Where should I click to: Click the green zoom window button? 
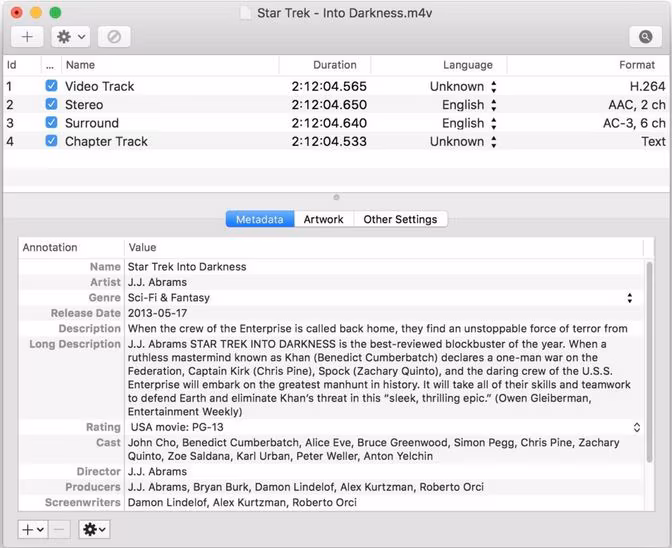pos(55,13)
